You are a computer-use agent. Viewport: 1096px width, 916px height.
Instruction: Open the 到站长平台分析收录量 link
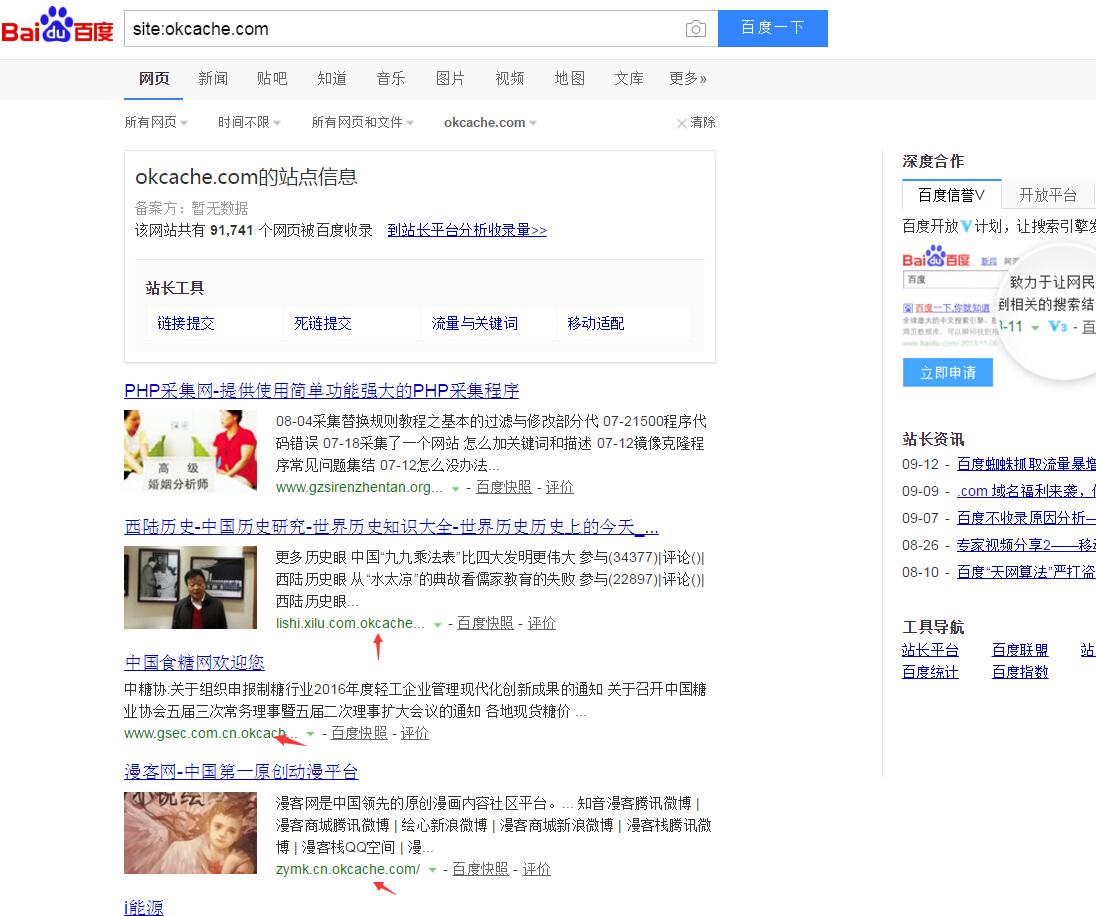[x=467, y=230]
